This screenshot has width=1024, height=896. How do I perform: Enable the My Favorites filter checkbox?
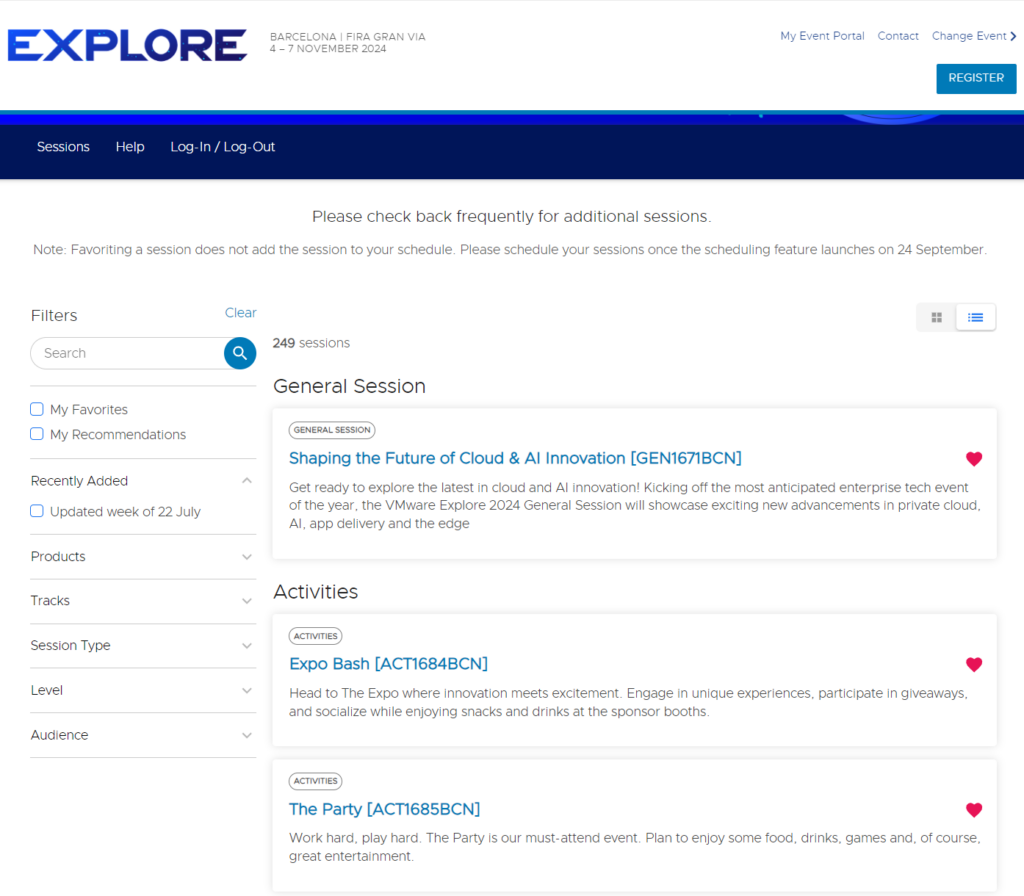37,409
